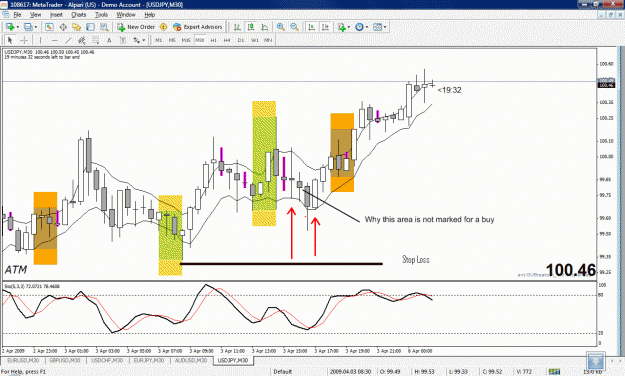
Task: Open the File menu
Action: 17,15
